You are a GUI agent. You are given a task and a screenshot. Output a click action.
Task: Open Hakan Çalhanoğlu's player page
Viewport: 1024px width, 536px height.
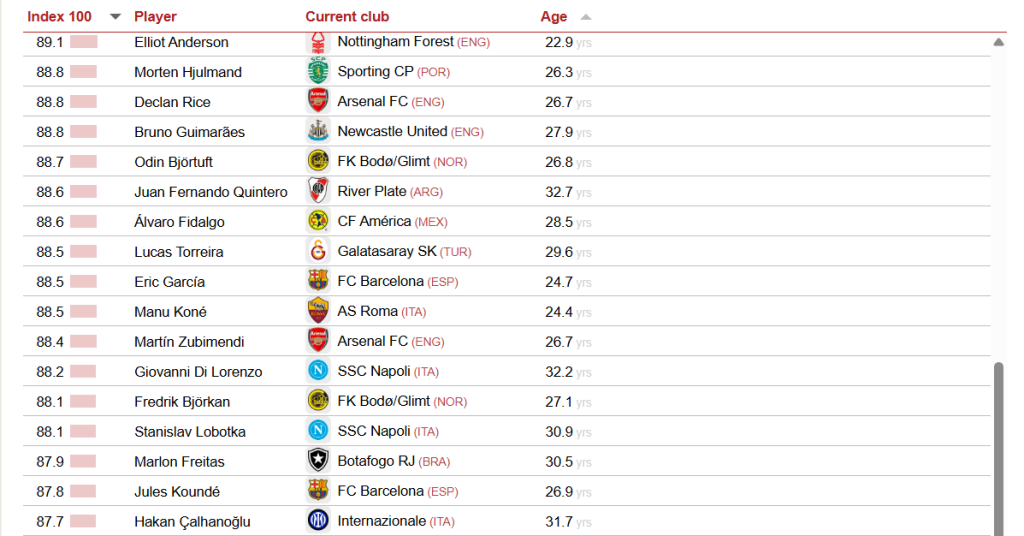192,522
